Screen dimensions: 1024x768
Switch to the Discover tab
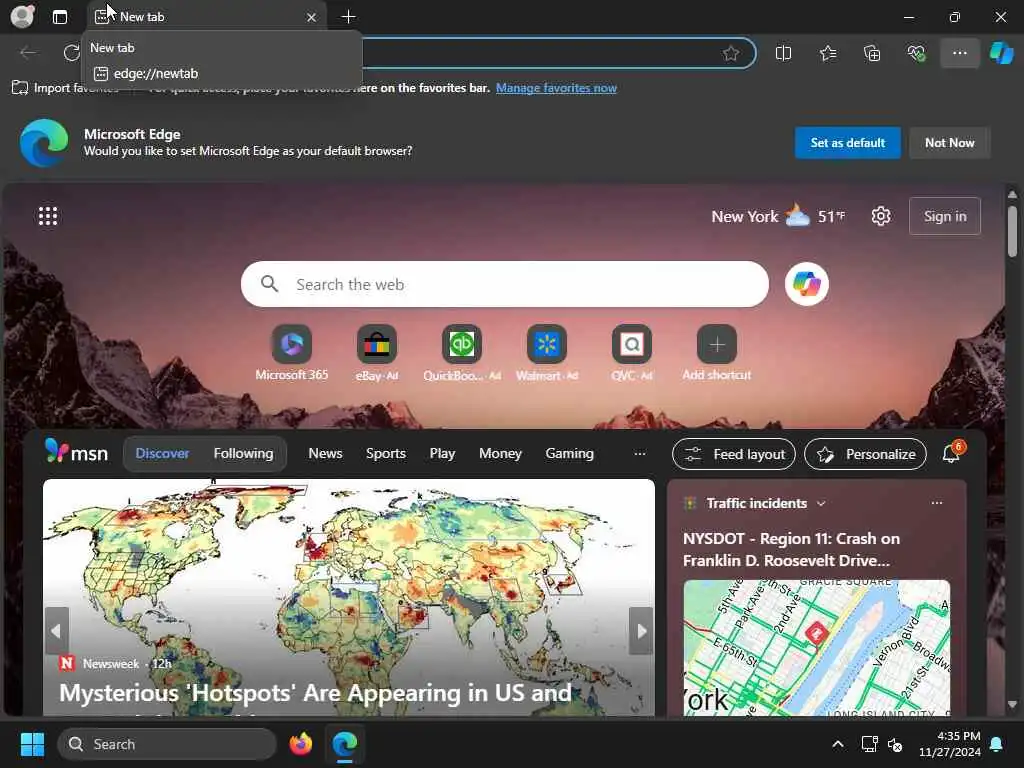(x=162, y=453)
